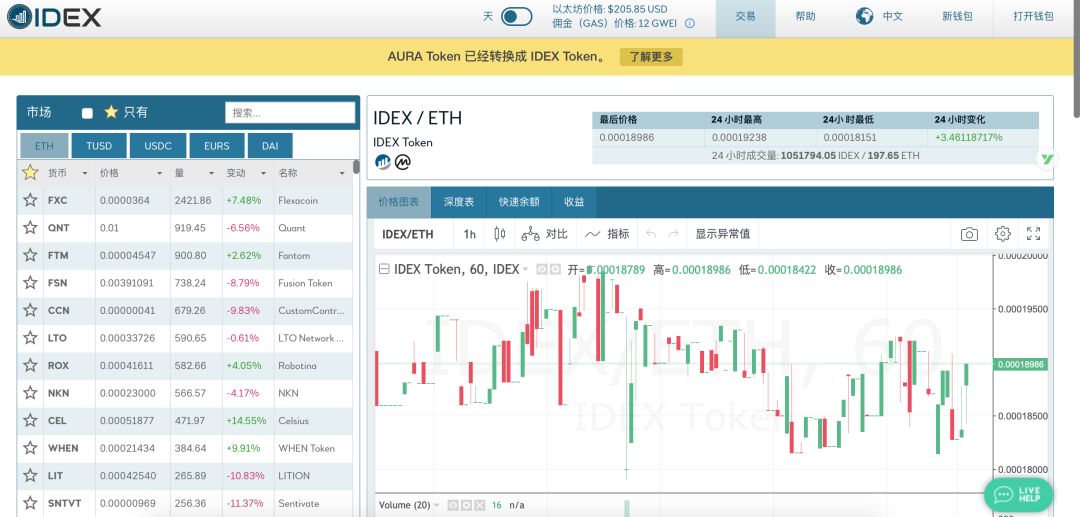
Task: Open the 收益 tab
Action: coord(574,202)
